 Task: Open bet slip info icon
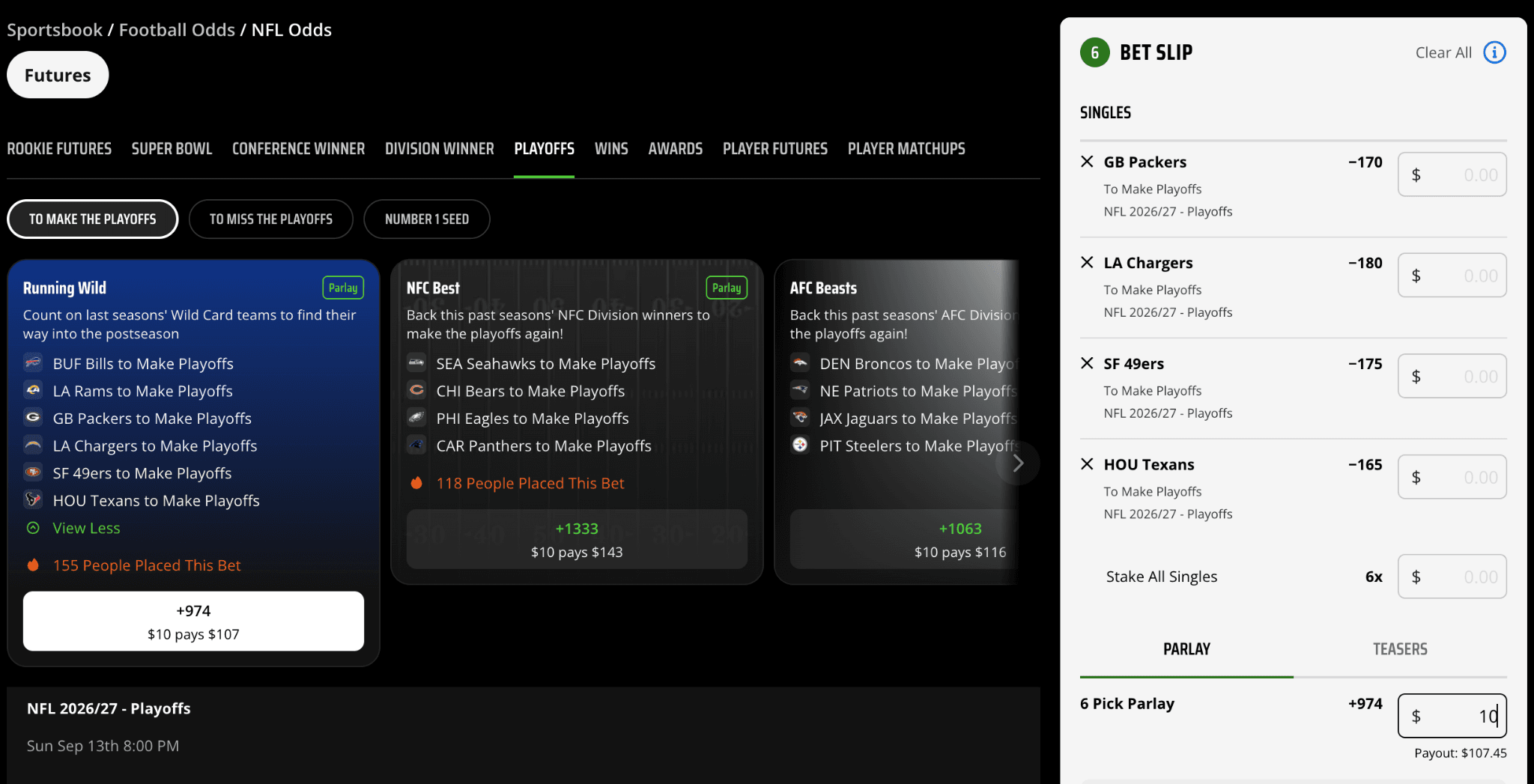click(x=1494, y=52)
